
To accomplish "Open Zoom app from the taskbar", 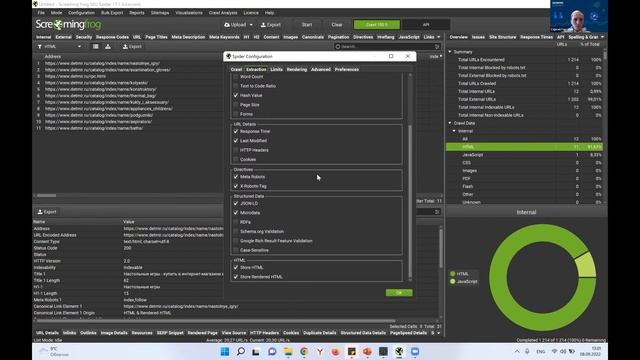I will tap(415, 351).
